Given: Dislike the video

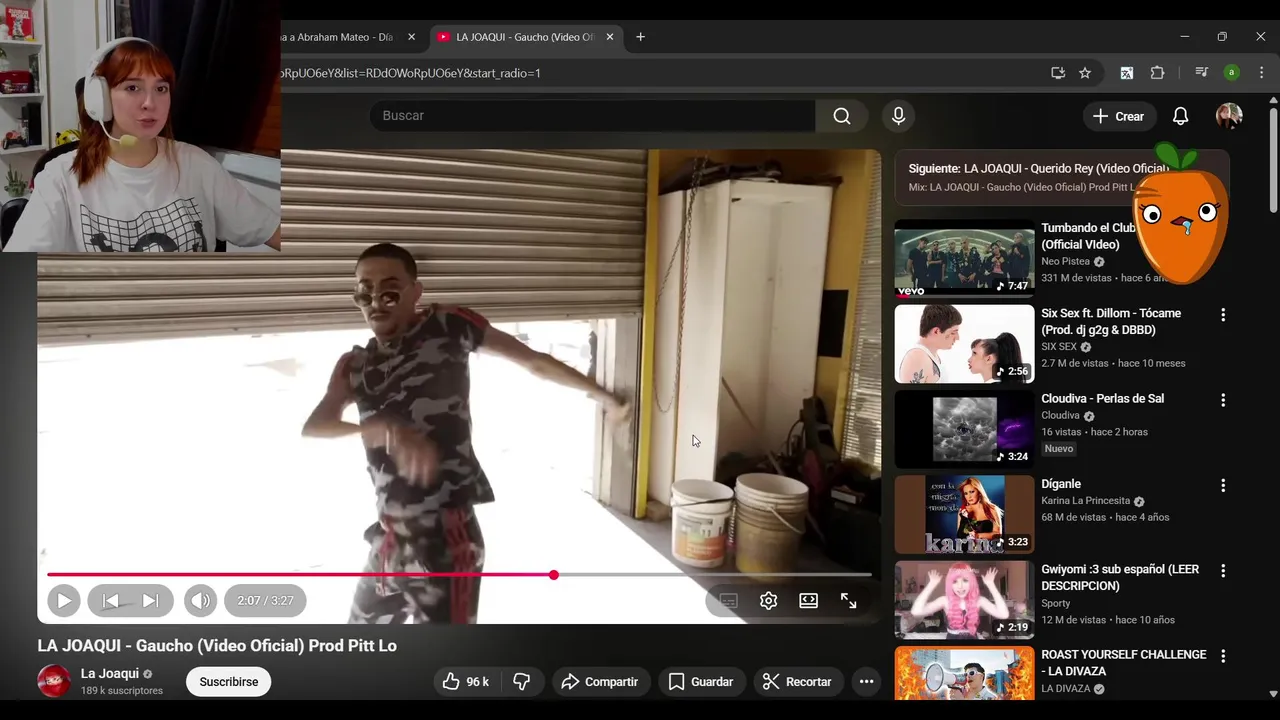Looking at the screenshot, I should pyautogui.click(x=521, y=682).
